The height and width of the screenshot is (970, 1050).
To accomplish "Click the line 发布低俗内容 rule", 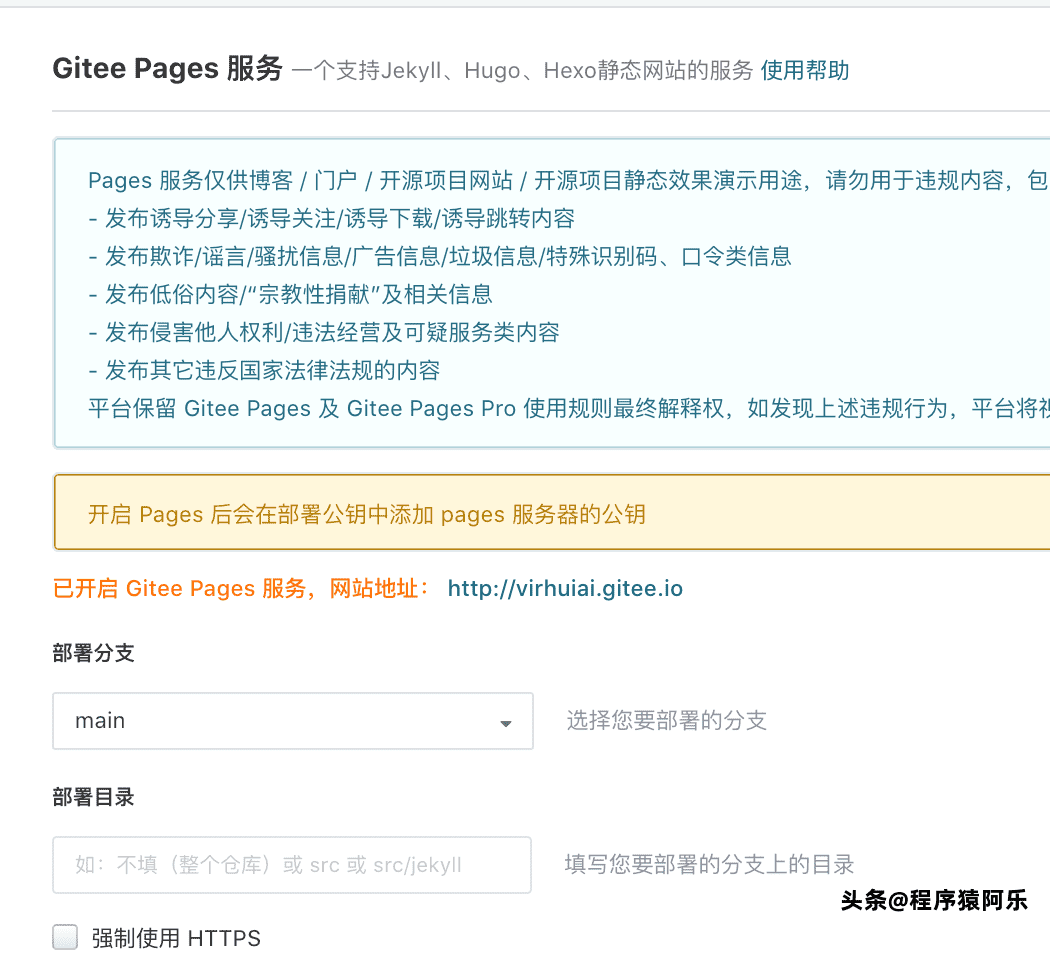I will 290,295.
